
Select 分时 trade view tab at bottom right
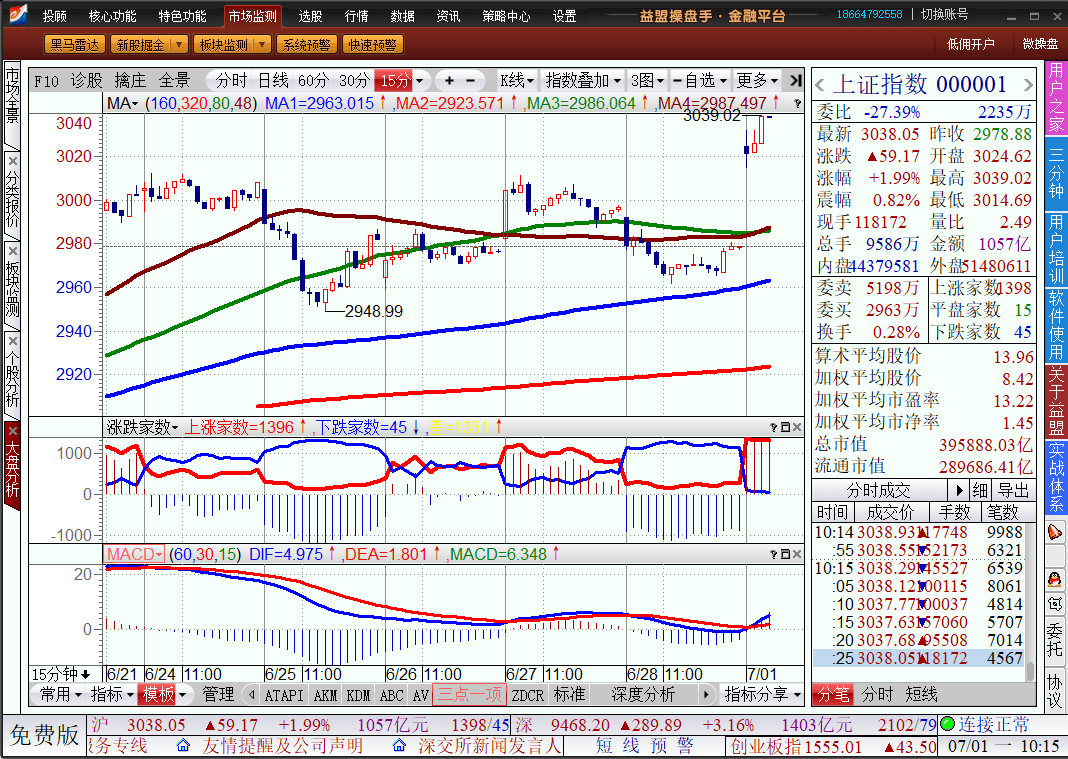[x=877, y=694]
